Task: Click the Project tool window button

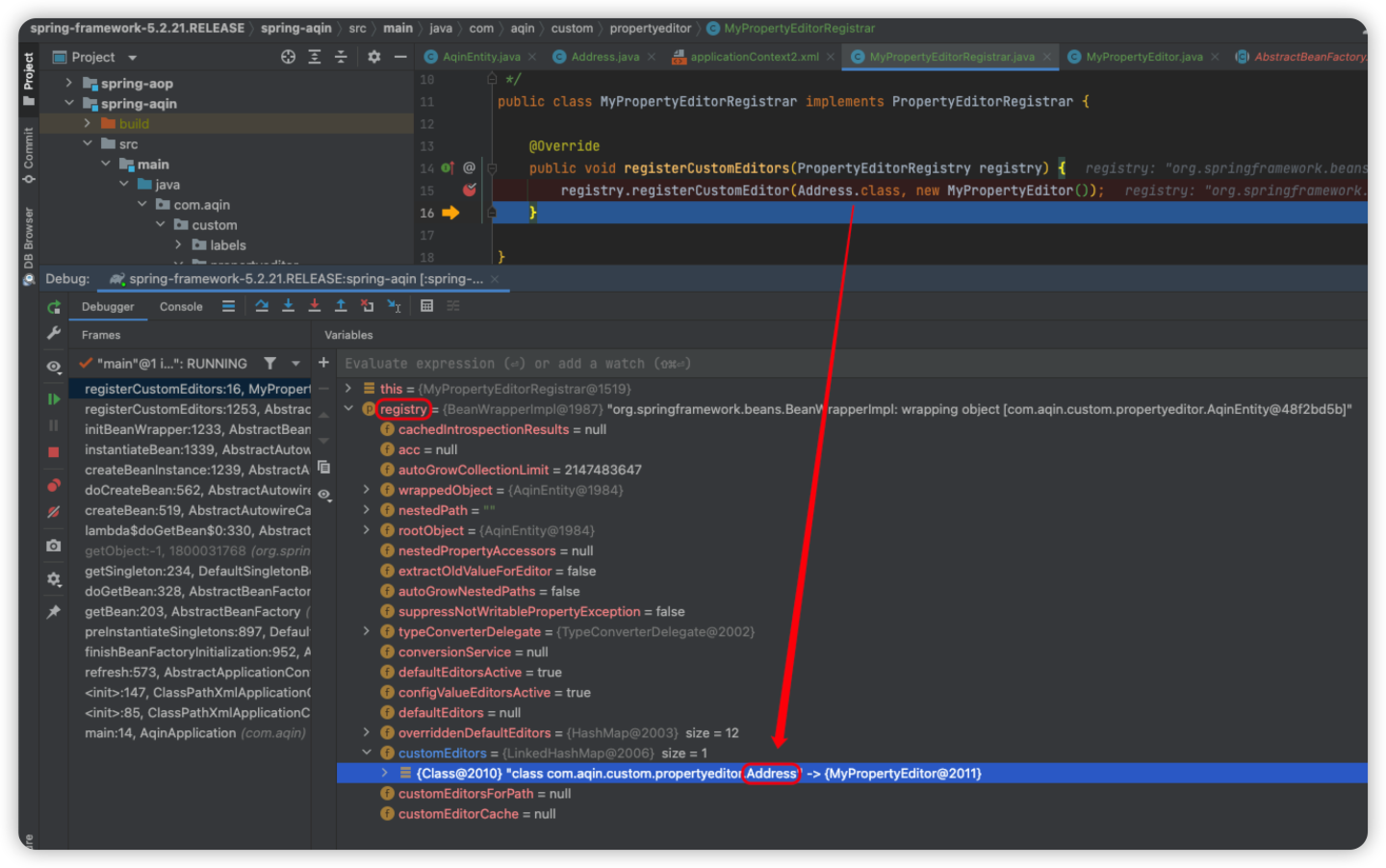Action: point(29,80)
